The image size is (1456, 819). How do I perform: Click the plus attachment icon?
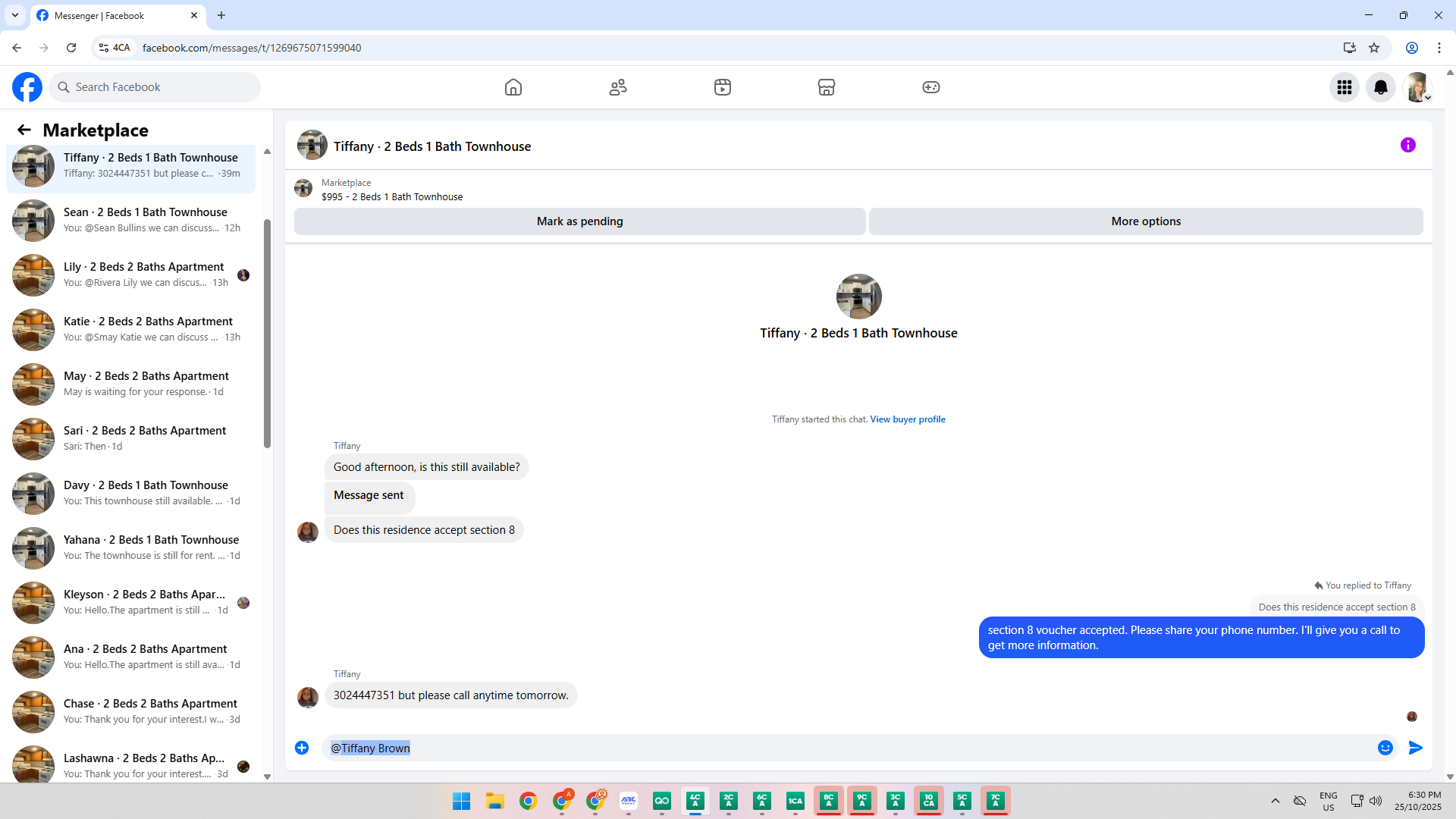coord(302,748)
